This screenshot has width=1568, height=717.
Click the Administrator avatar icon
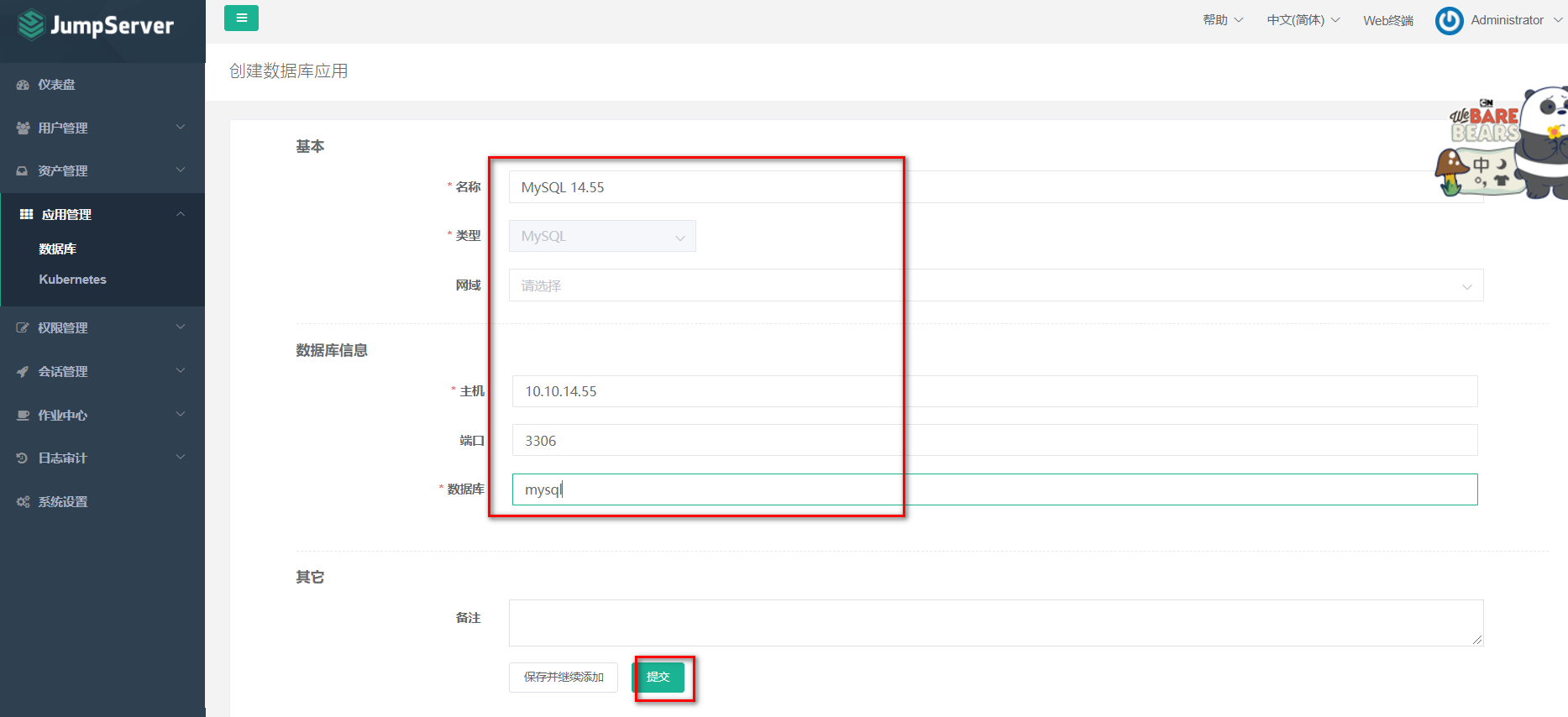(1449, 20)
